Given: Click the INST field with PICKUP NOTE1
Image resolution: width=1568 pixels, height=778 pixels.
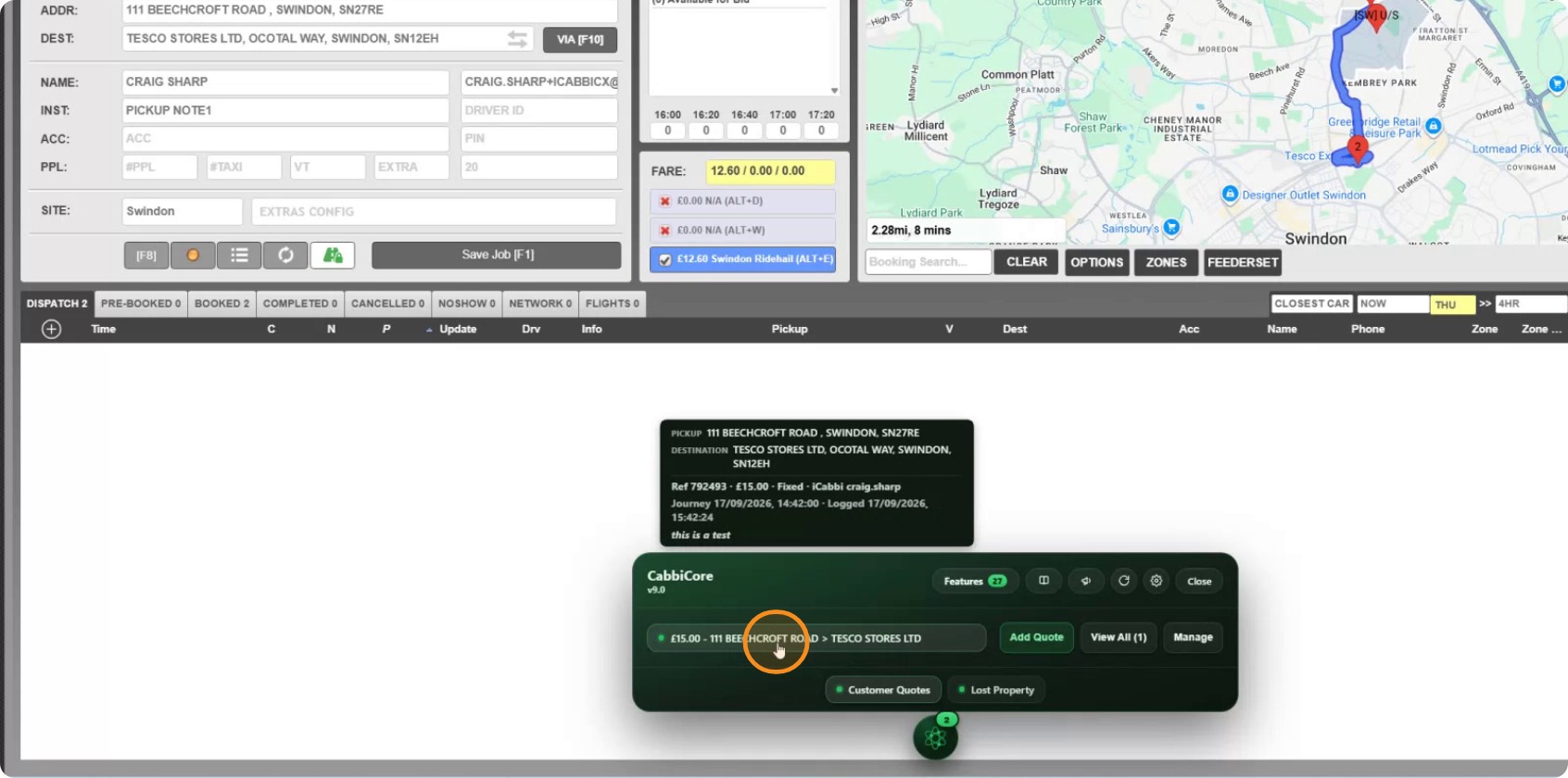Looking at the screenshot, I should 285,110.
